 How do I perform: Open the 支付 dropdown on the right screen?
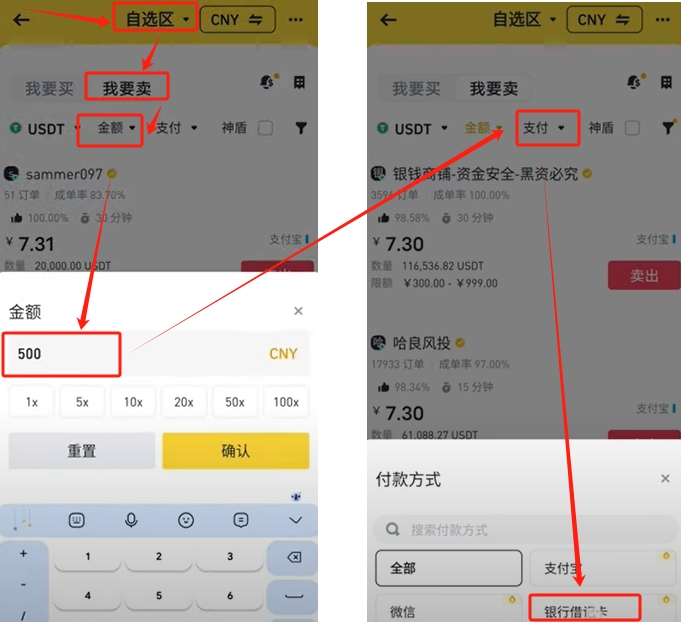coord(543,128)
